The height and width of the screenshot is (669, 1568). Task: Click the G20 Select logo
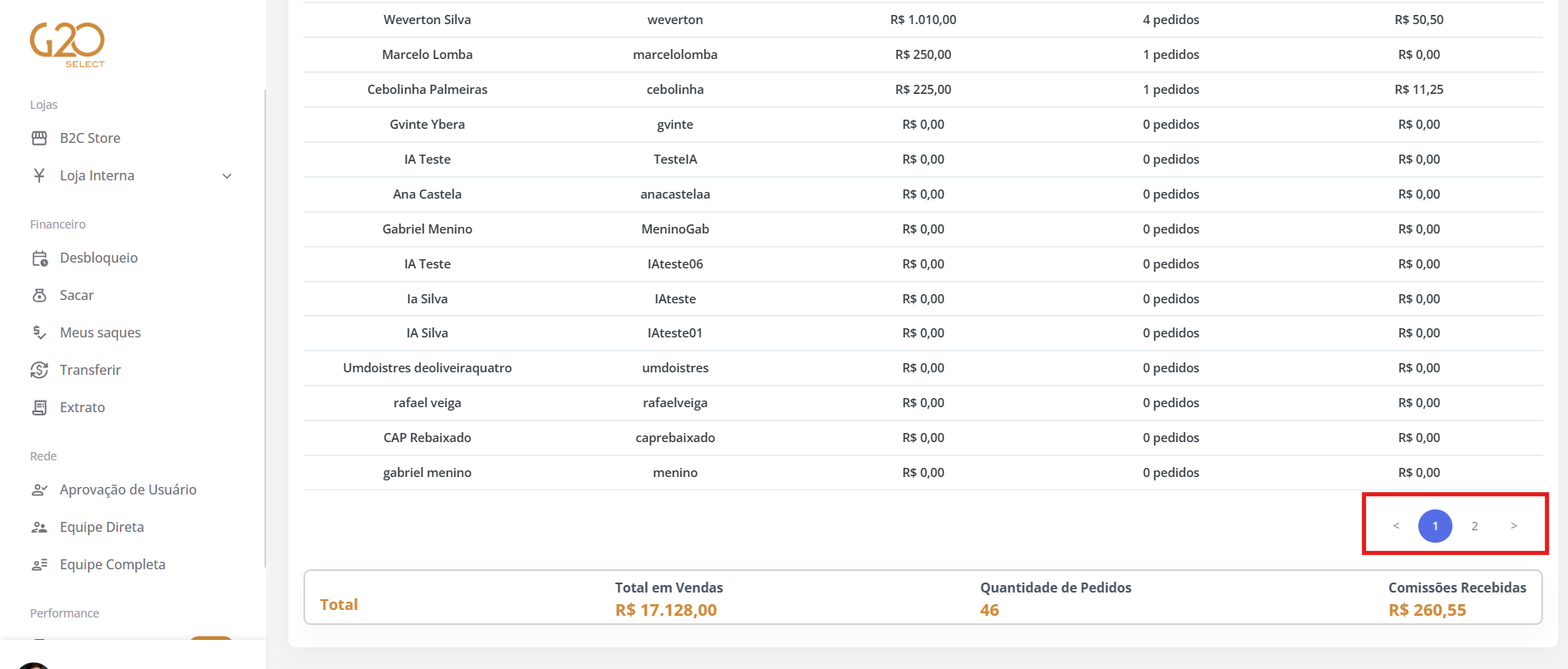pos(67,45)
